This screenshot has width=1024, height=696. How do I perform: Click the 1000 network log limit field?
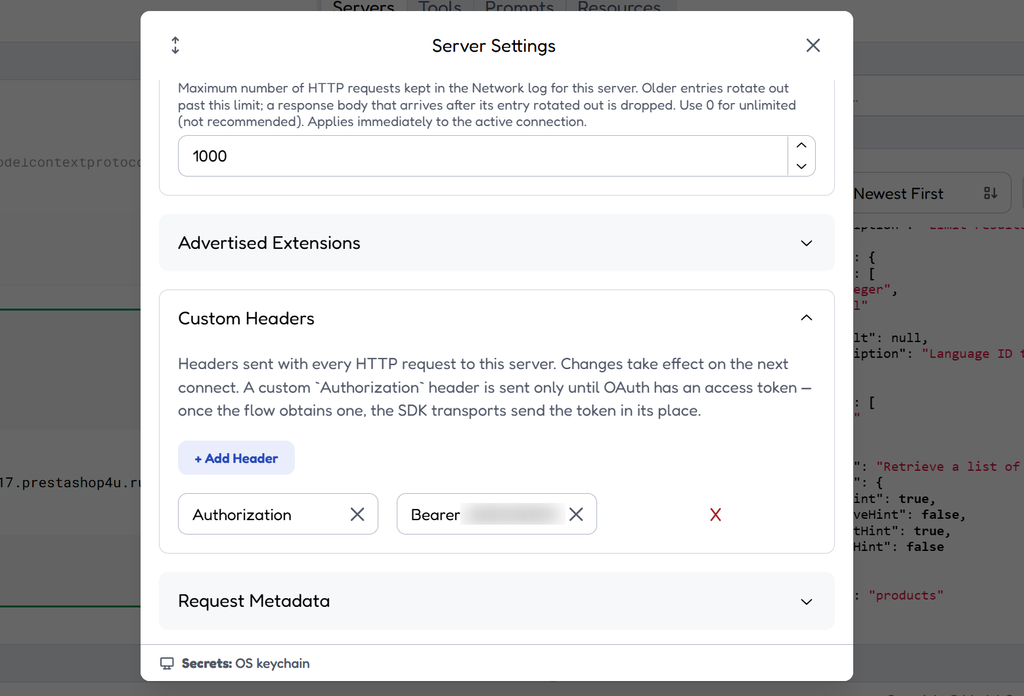click(483, 156)
